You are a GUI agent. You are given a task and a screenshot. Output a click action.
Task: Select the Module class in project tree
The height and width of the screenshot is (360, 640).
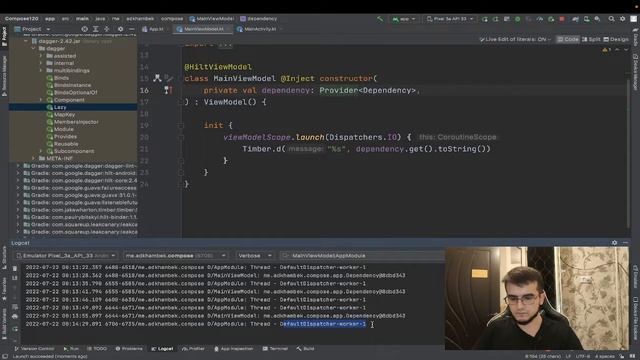pos(63,129)
